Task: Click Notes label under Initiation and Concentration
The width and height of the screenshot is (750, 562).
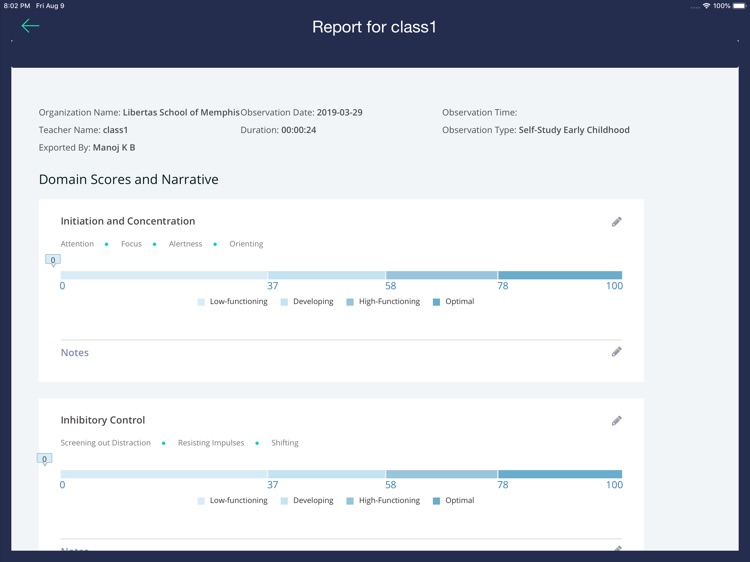Action: (75, 353)
